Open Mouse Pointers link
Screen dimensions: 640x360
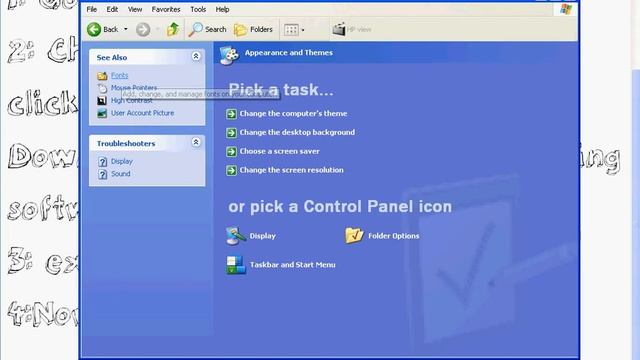click(x=134, y=87)
